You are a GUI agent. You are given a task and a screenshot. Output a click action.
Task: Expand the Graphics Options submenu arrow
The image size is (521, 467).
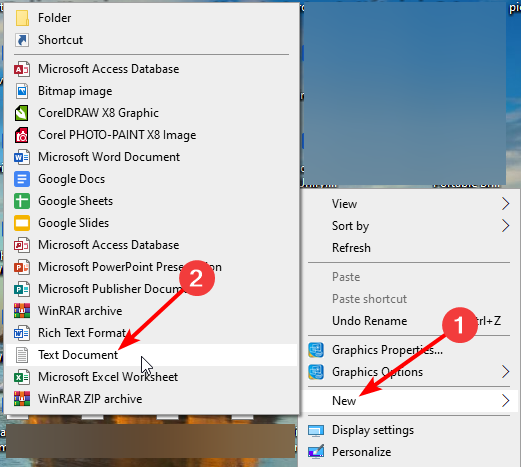click(x=505, y=372)
